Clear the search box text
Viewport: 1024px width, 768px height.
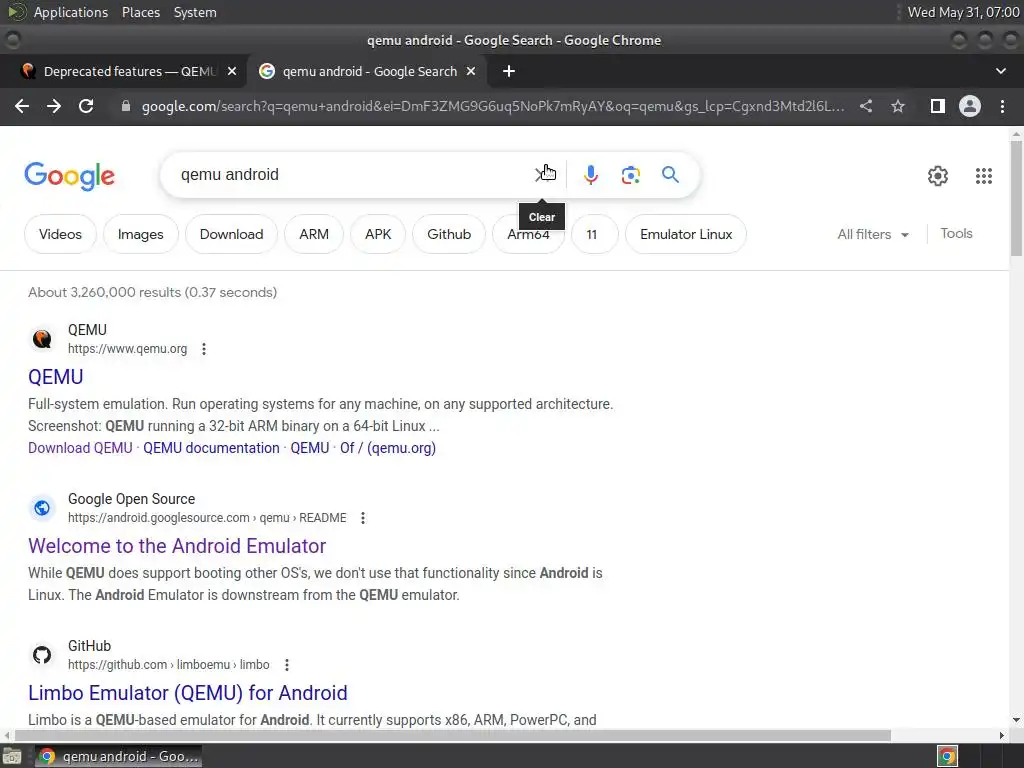tap(542, 174)
